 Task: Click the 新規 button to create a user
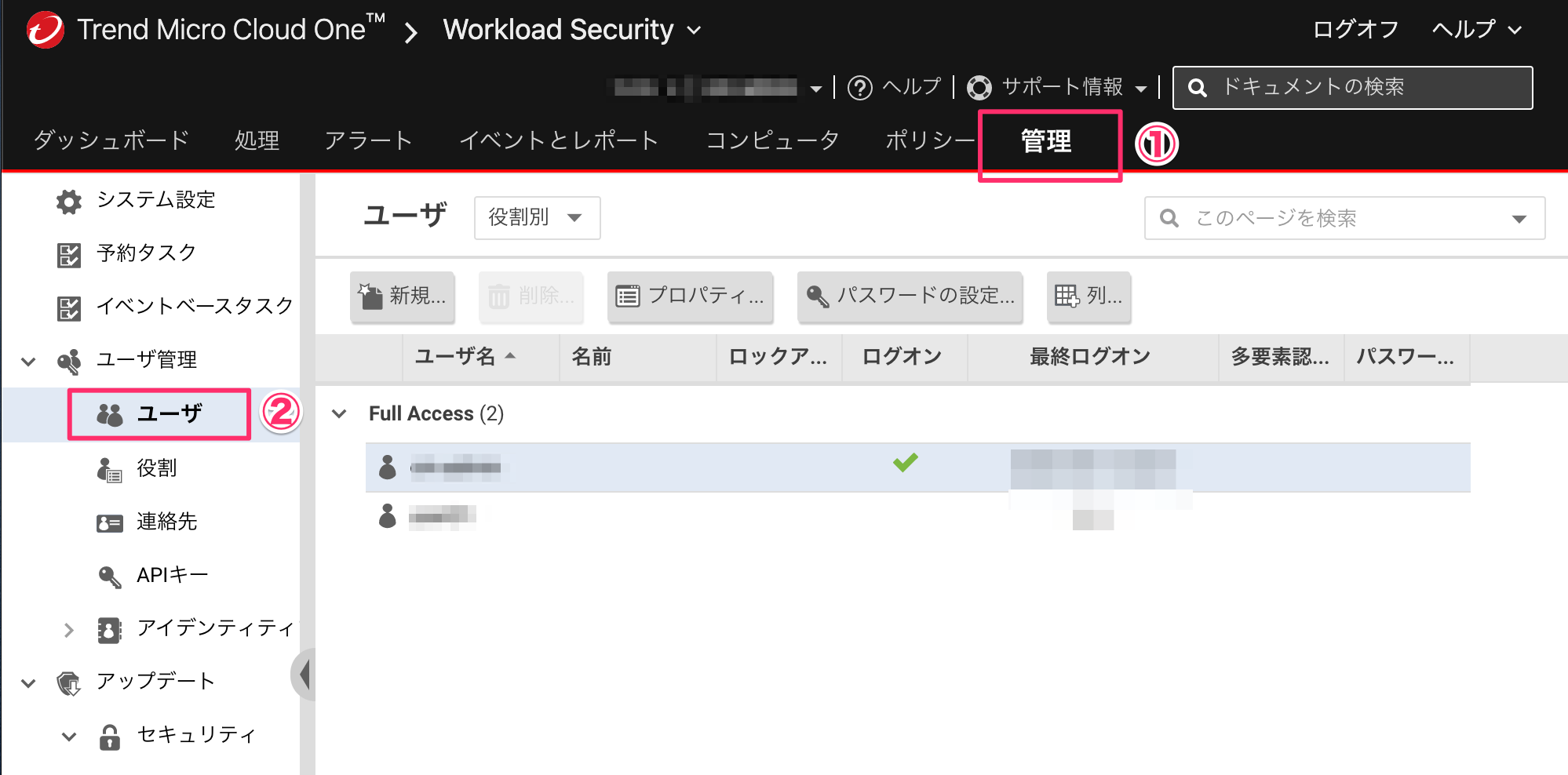[x=402, y=297]
